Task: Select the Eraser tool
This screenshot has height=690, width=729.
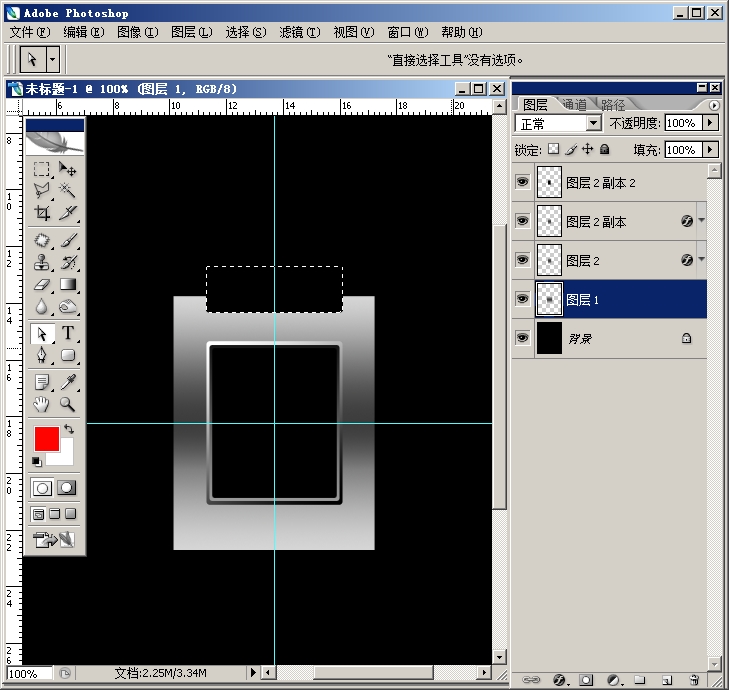Action: (41, 285)
